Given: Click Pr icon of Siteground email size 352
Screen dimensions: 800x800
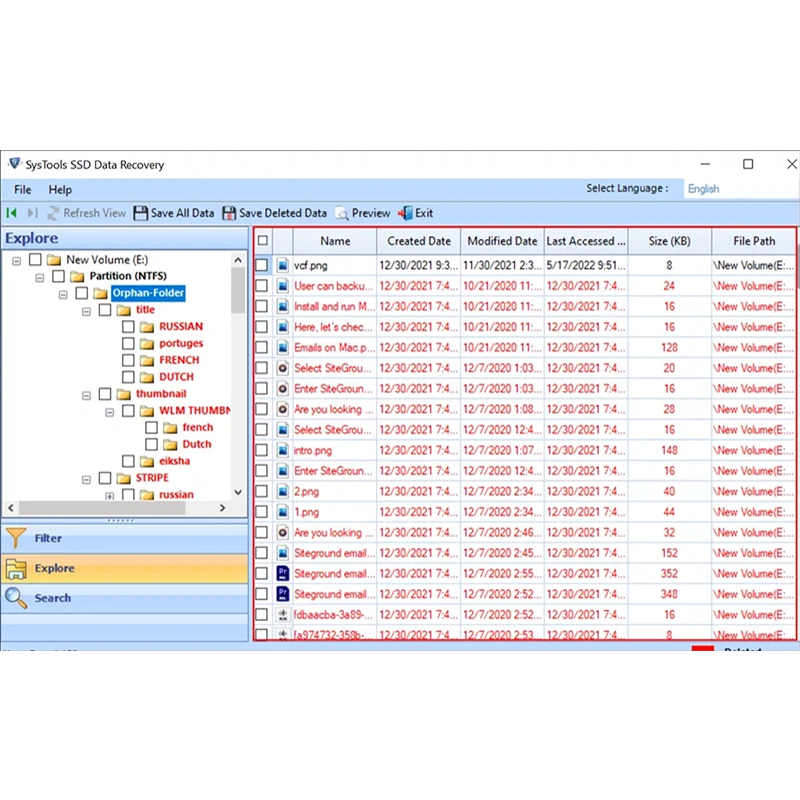Looking at the screenshot, I should (x=283, y=573).
